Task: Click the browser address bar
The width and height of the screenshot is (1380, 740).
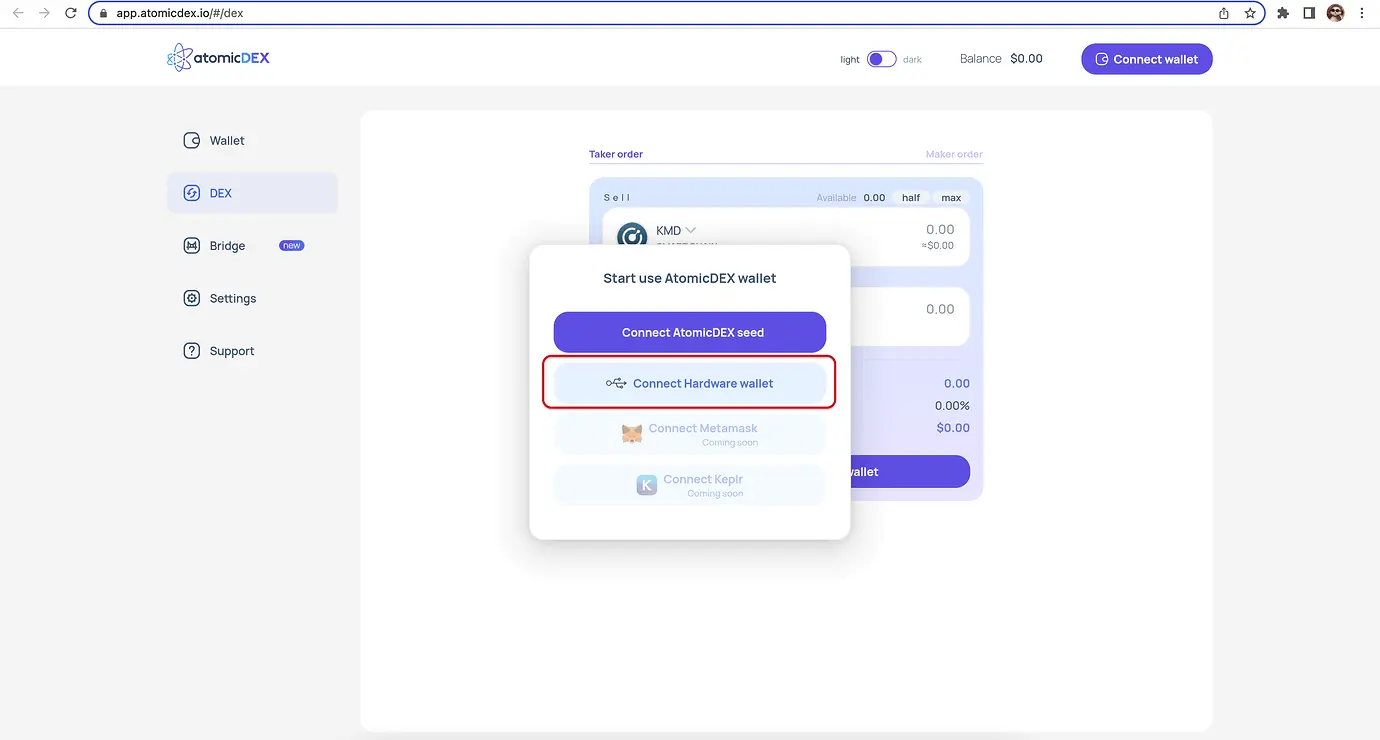Action: (400, 13)
